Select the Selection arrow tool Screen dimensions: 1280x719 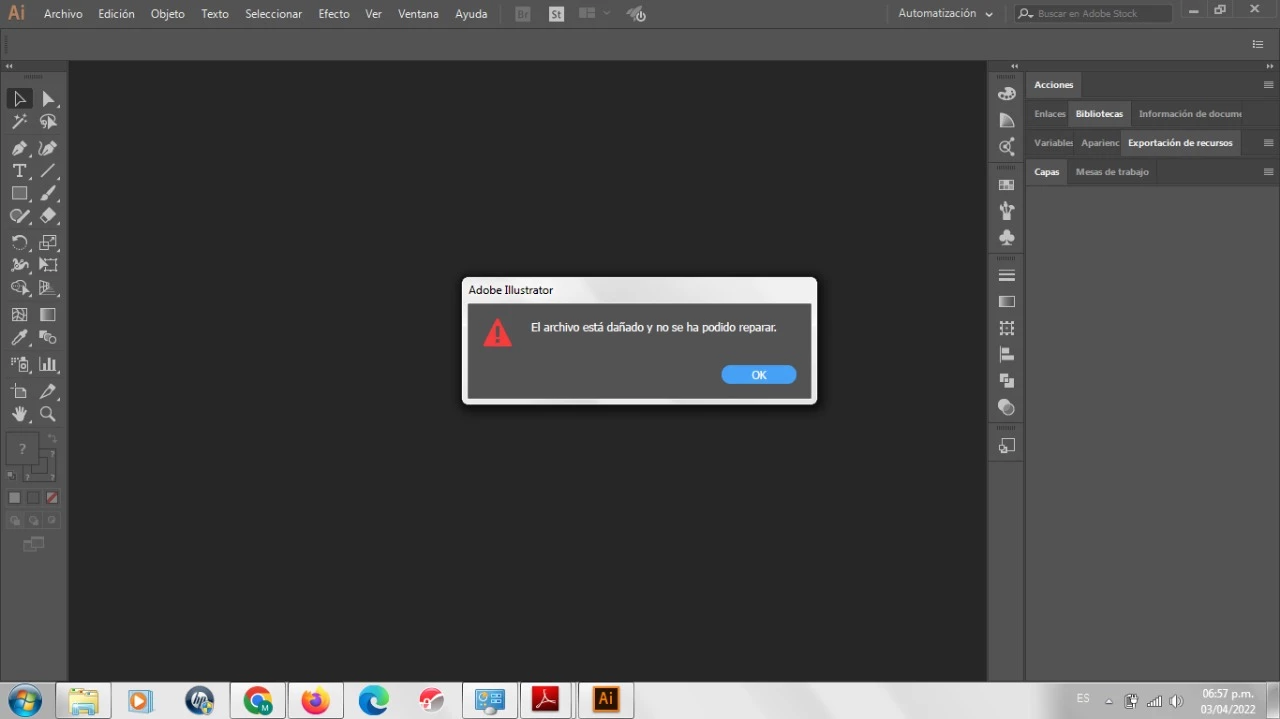click(19, 98)
